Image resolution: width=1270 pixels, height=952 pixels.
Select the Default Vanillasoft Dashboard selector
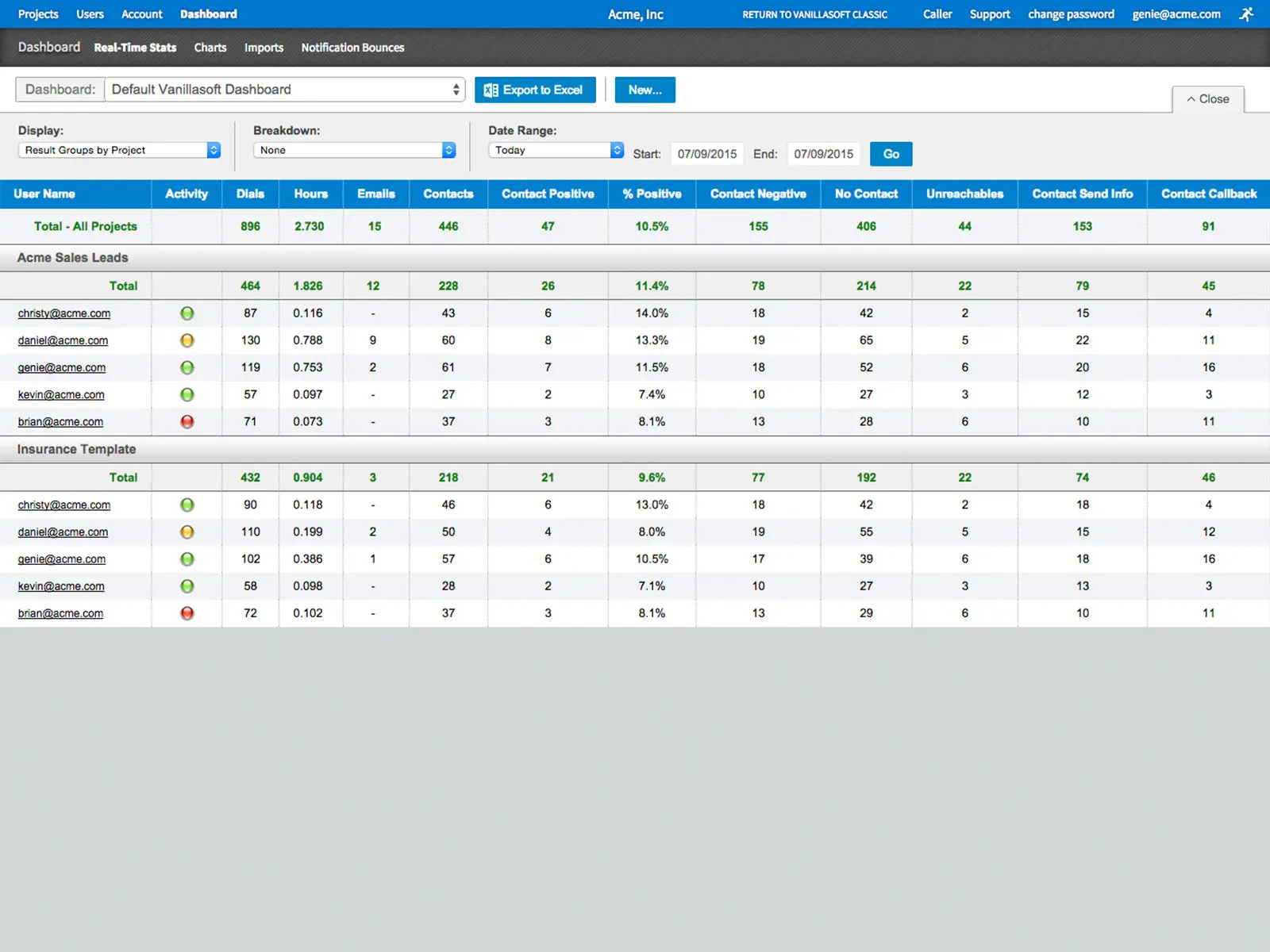pyautogui.click(x=284, y=90)
